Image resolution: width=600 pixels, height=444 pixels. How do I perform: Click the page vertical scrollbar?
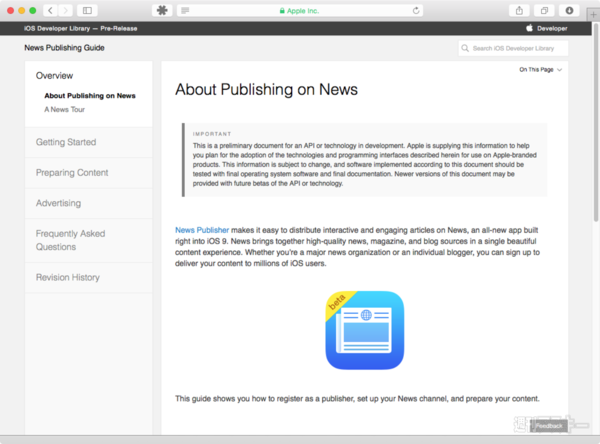tap(596, 122)
